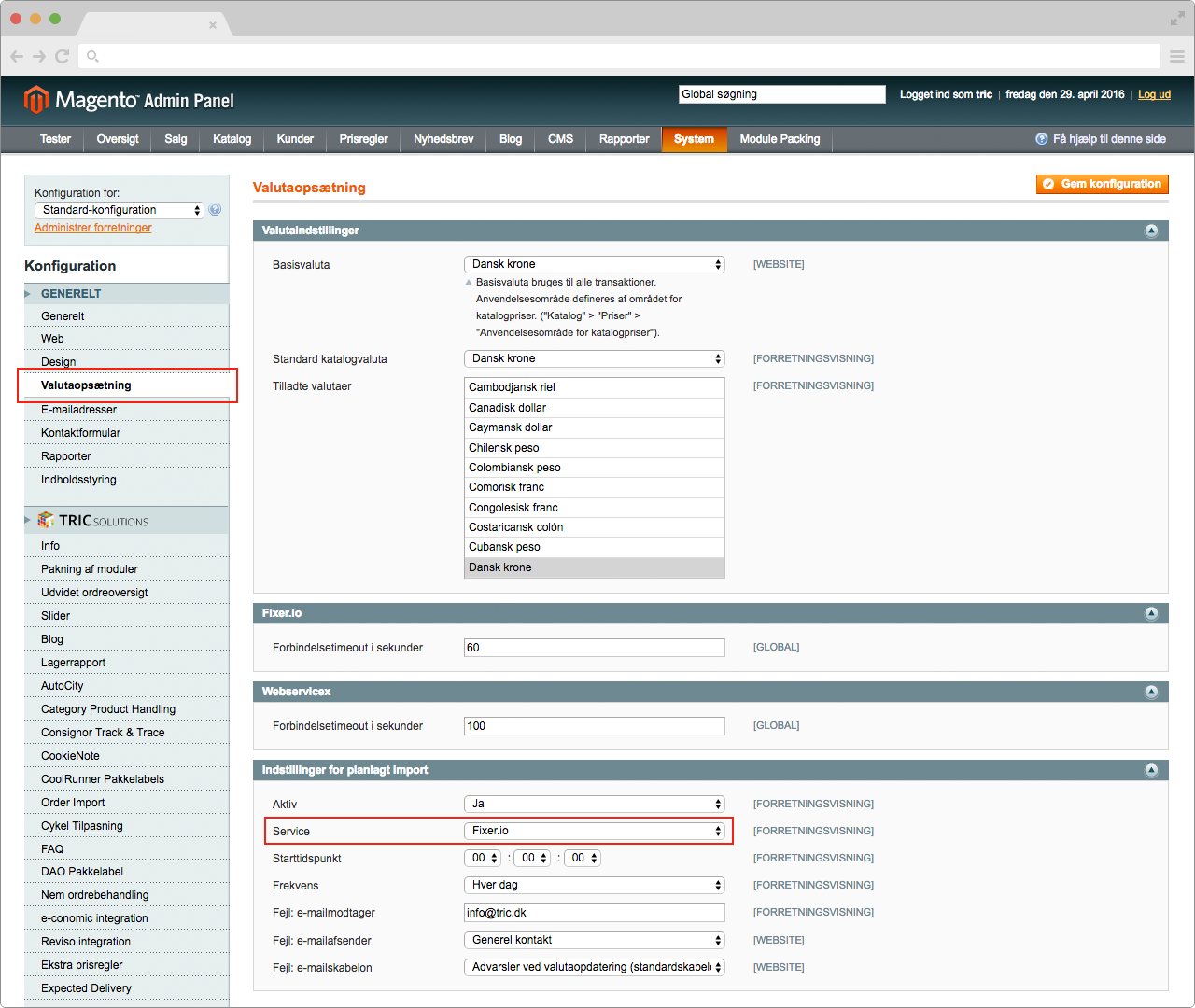Click help icon beside configuration scope dropdown
Image resolution: width=1195 pixels, height=1008 pixels.
(215, 210)
